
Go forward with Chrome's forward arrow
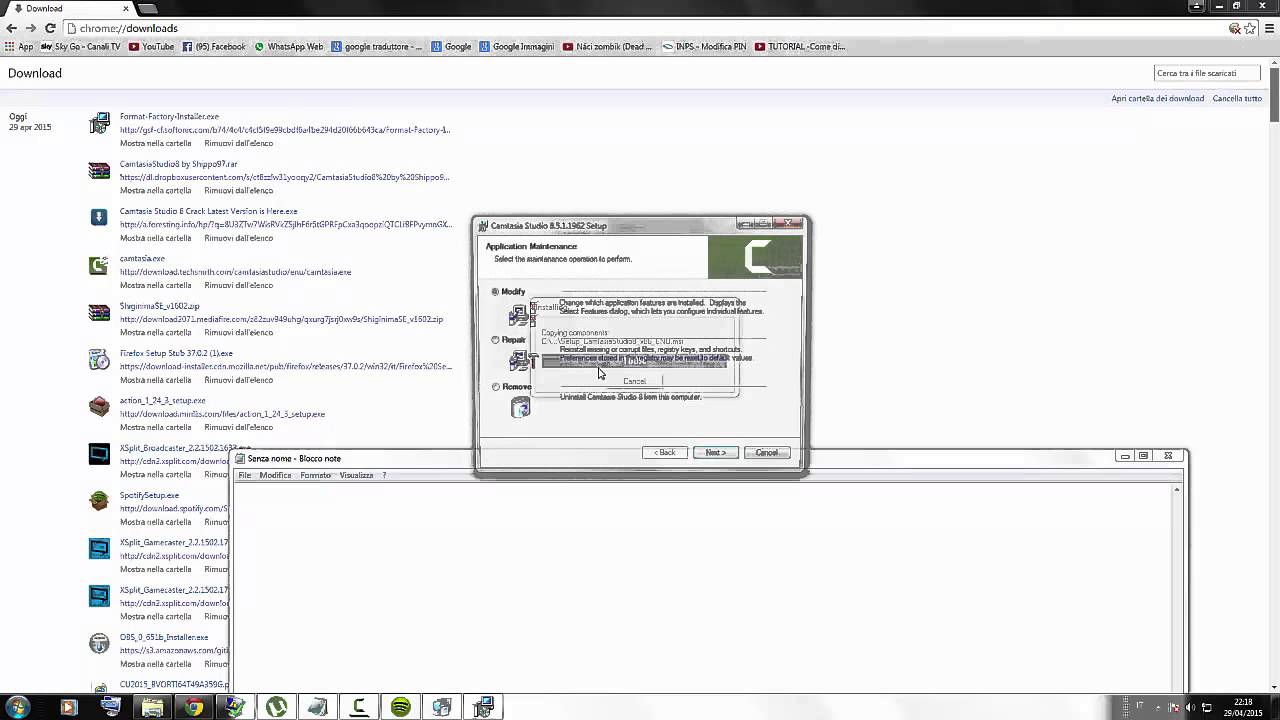coord(31,28)
